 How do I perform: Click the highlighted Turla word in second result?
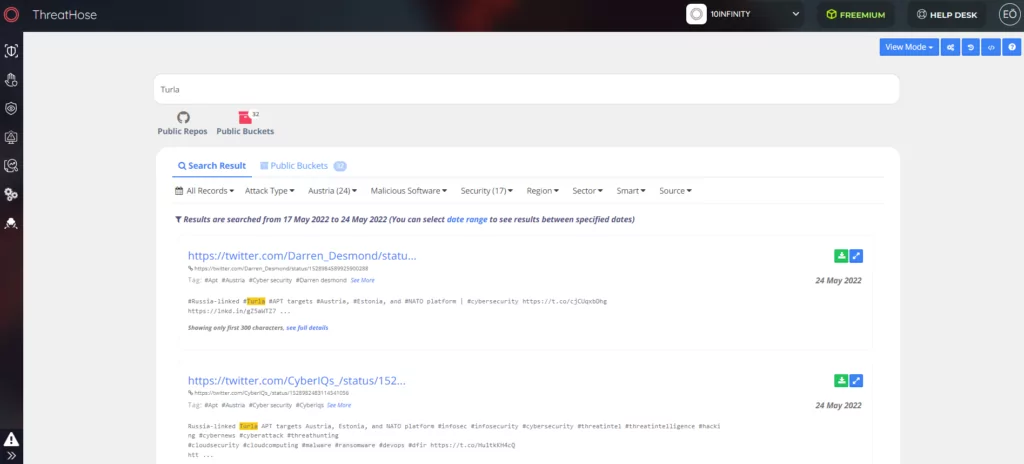coord(249,426)
